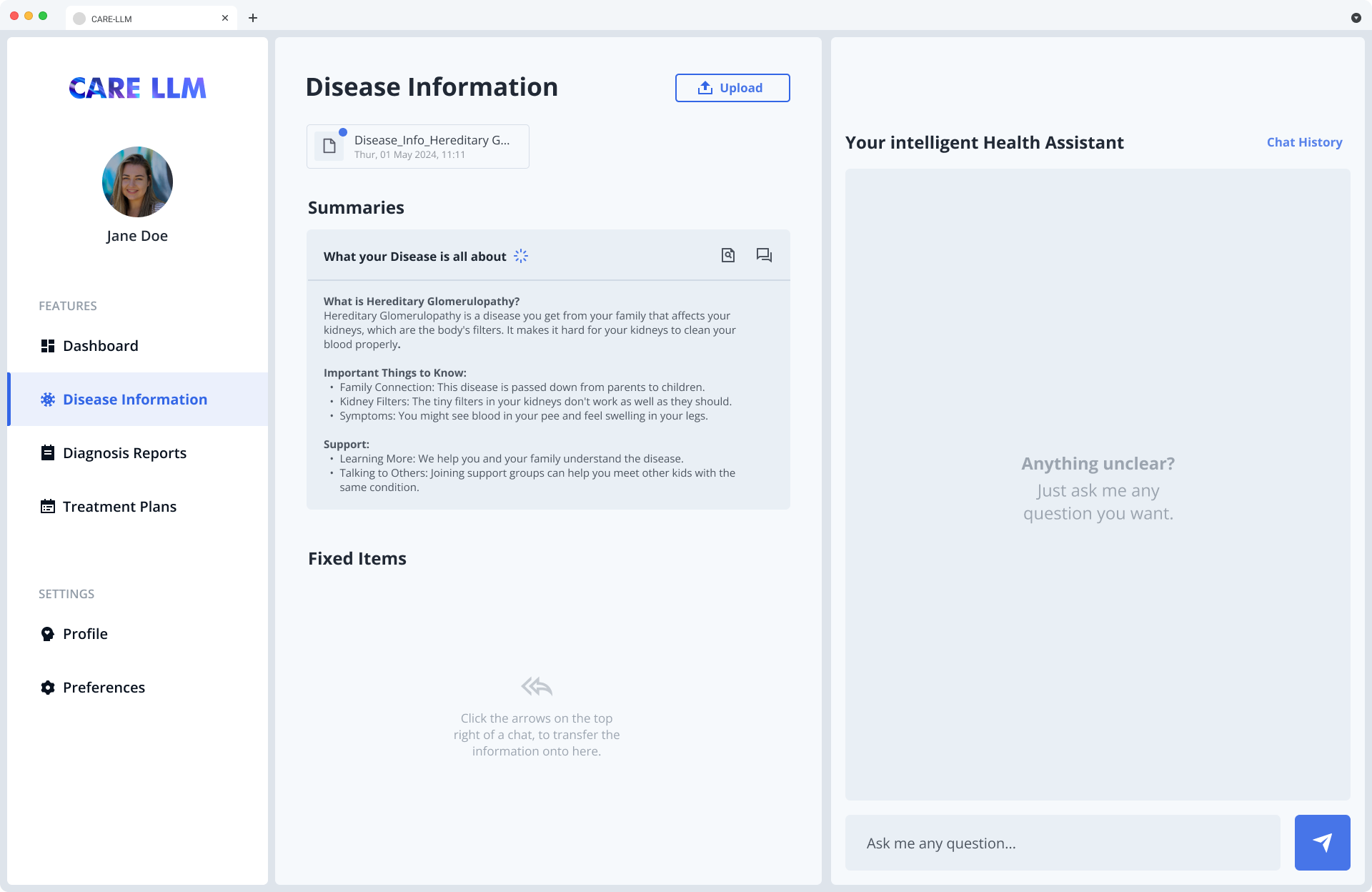Click the Profile head icon
This screenshot has width=1372, height=892.
click(48, 634)
